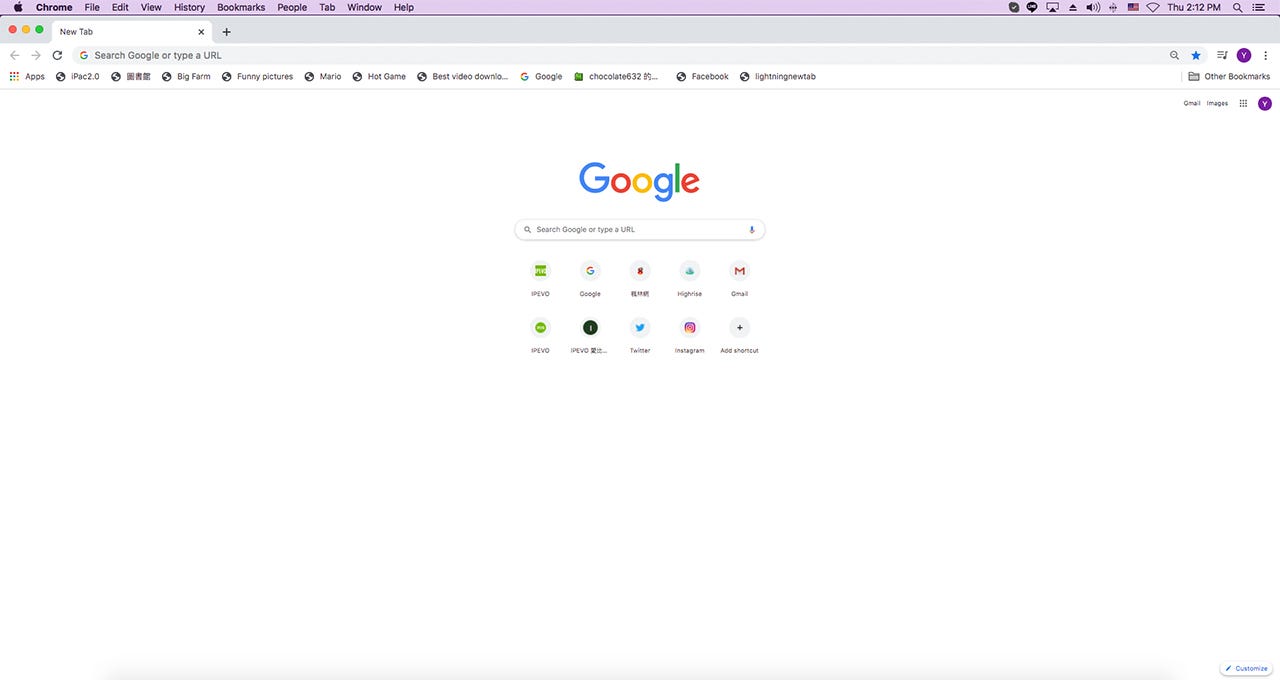Viewport: 1280px width, 680px height.
Task: Go back with the browser back arrow
Action: 14,55
